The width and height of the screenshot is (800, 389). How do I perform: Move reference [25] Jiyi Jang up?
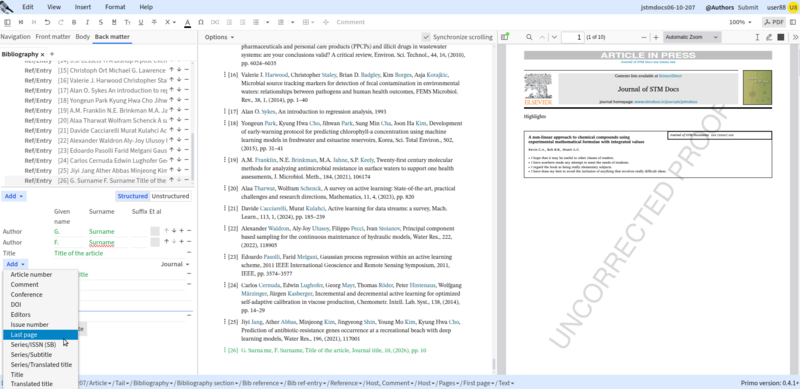[x=171, y=171]
